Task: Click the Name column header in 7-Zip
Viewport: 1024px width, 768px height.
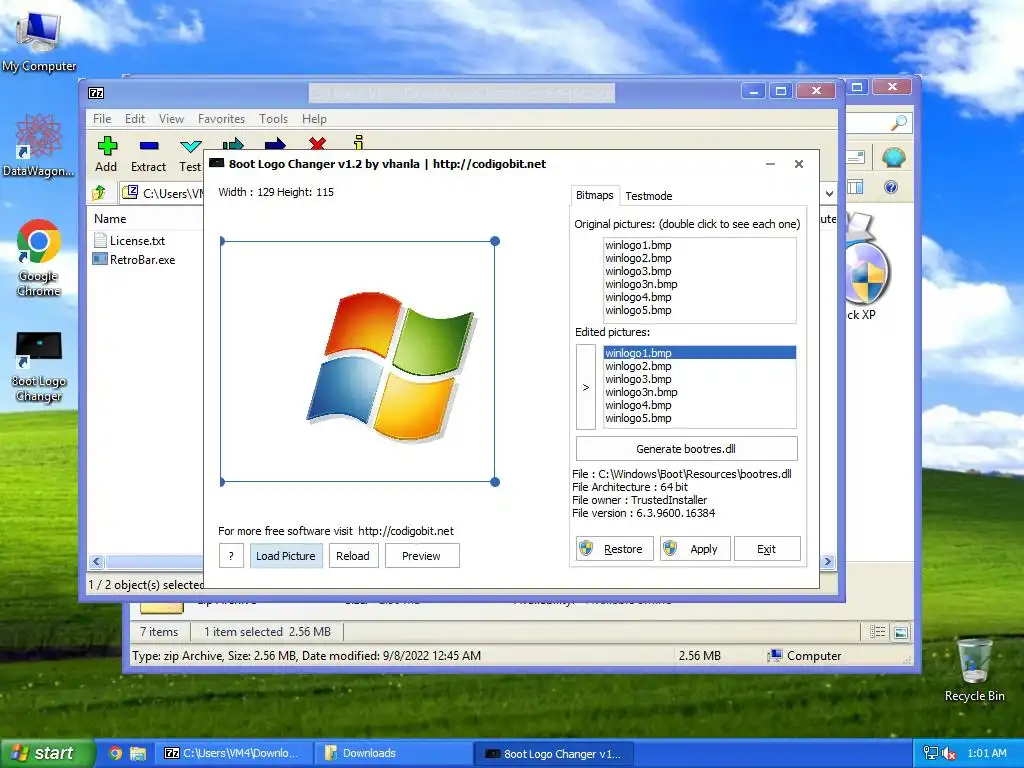Action: pyautogui.click(x=110, y=219)
